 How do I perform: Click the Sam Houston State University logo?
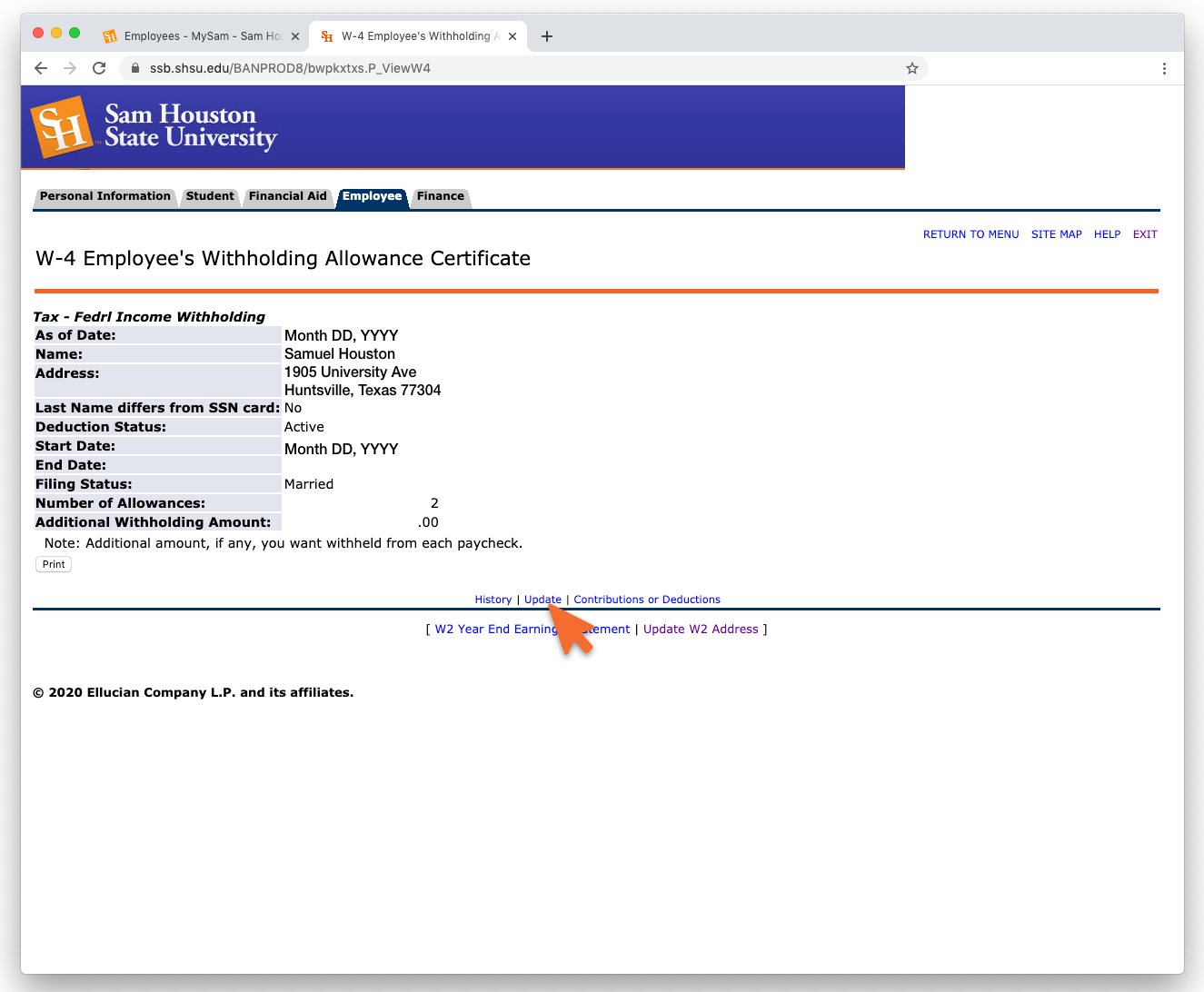point(154,127)
